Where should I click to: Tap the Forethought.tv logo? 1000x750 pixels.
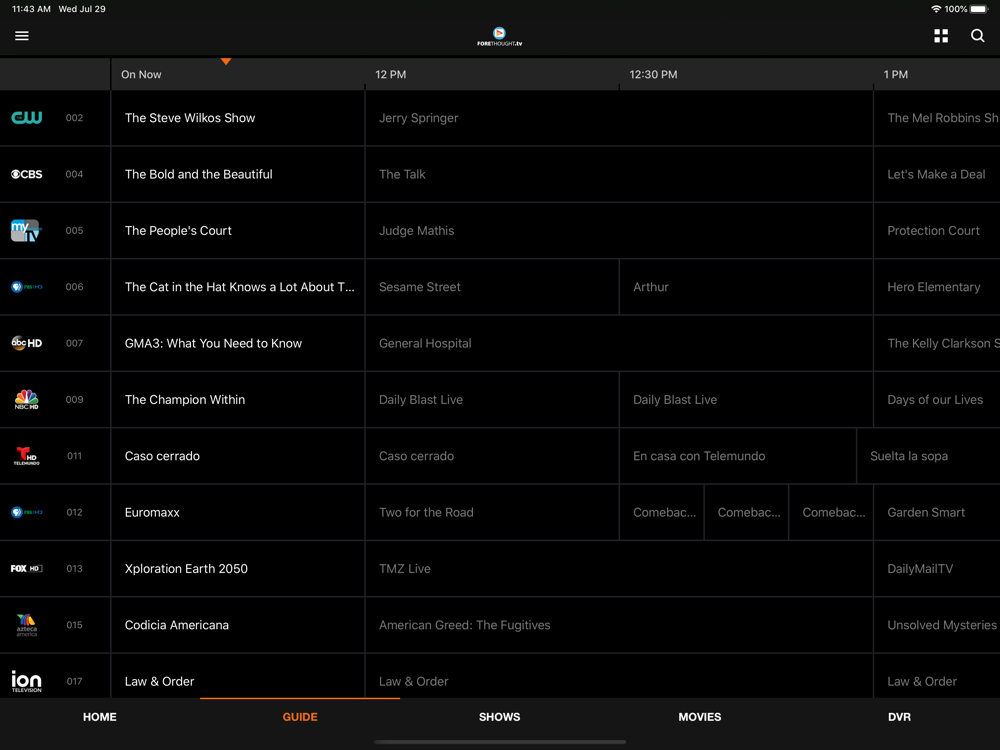pyautogui.click(x=499, y=36)
